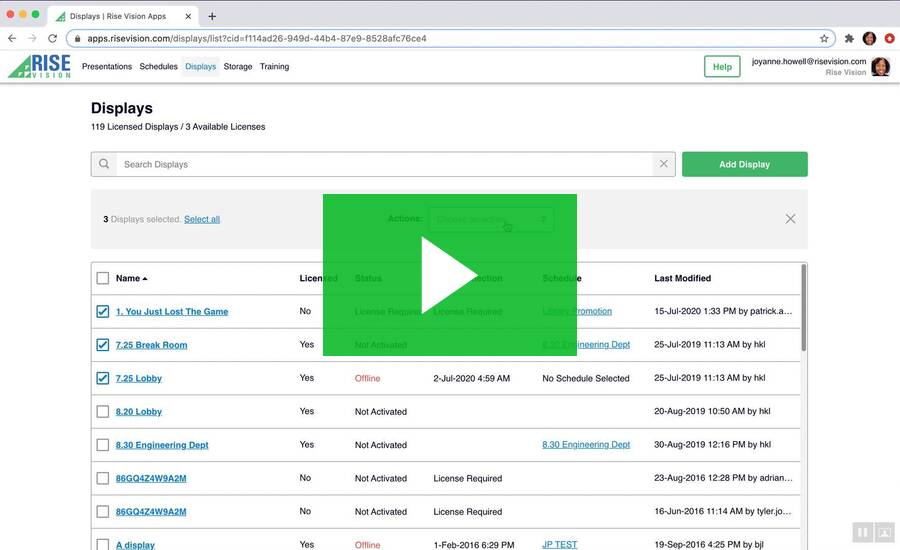
Task: Open 1. You Just Lost The Game display
Action: (172, 311)
